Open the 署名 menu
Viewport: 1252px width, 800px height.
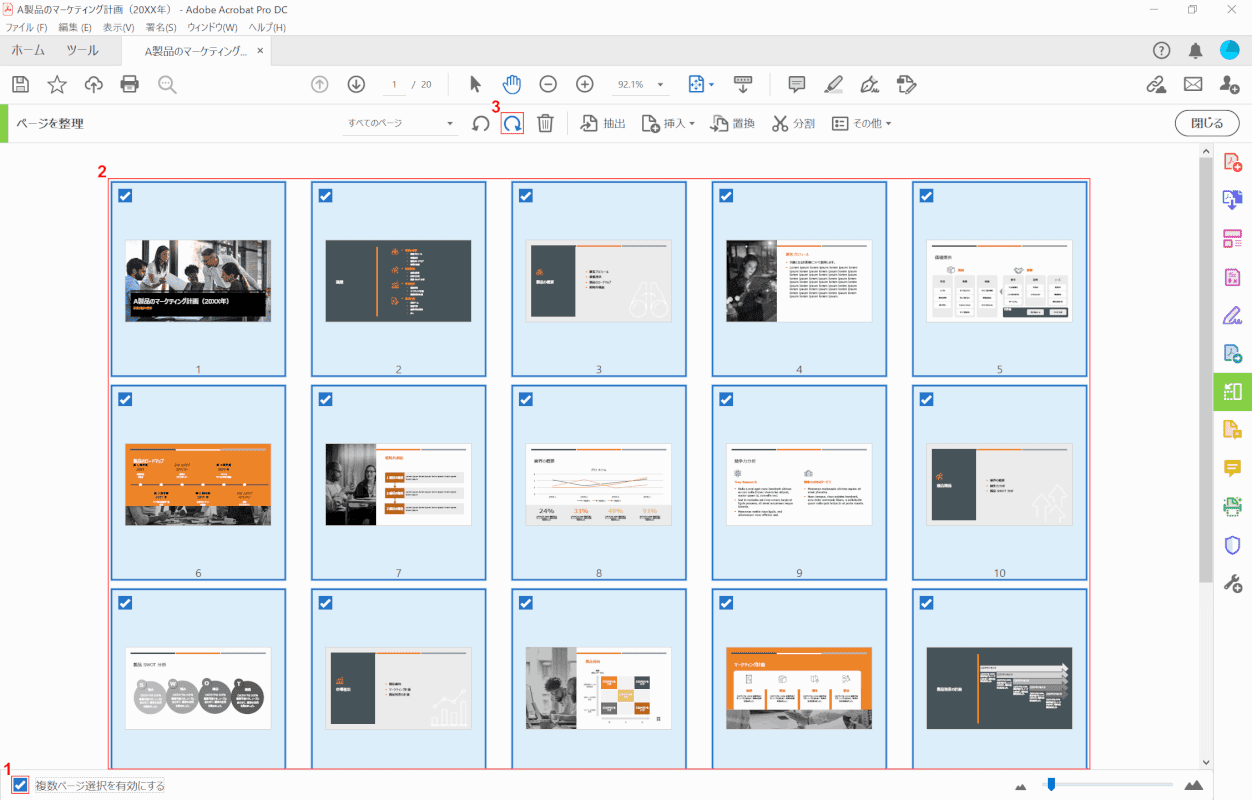(161, 27)
